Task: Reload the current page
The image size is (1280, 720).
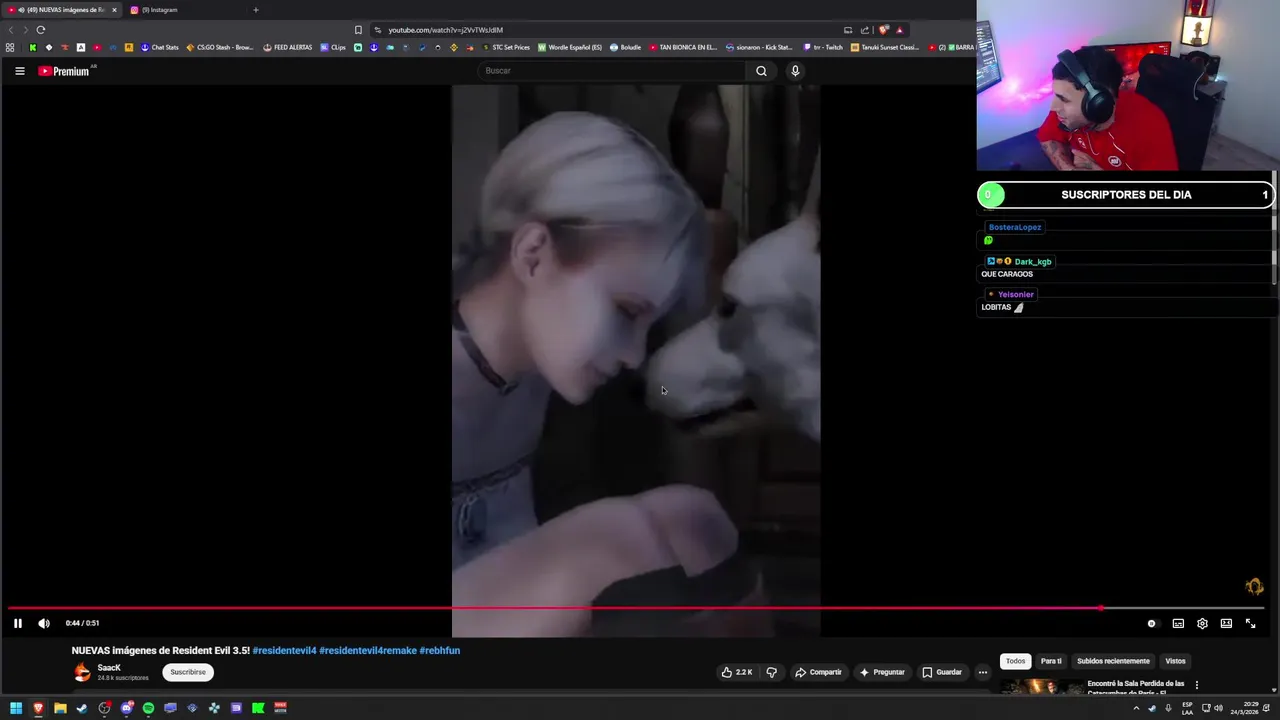Action: (x=41, y=30)
